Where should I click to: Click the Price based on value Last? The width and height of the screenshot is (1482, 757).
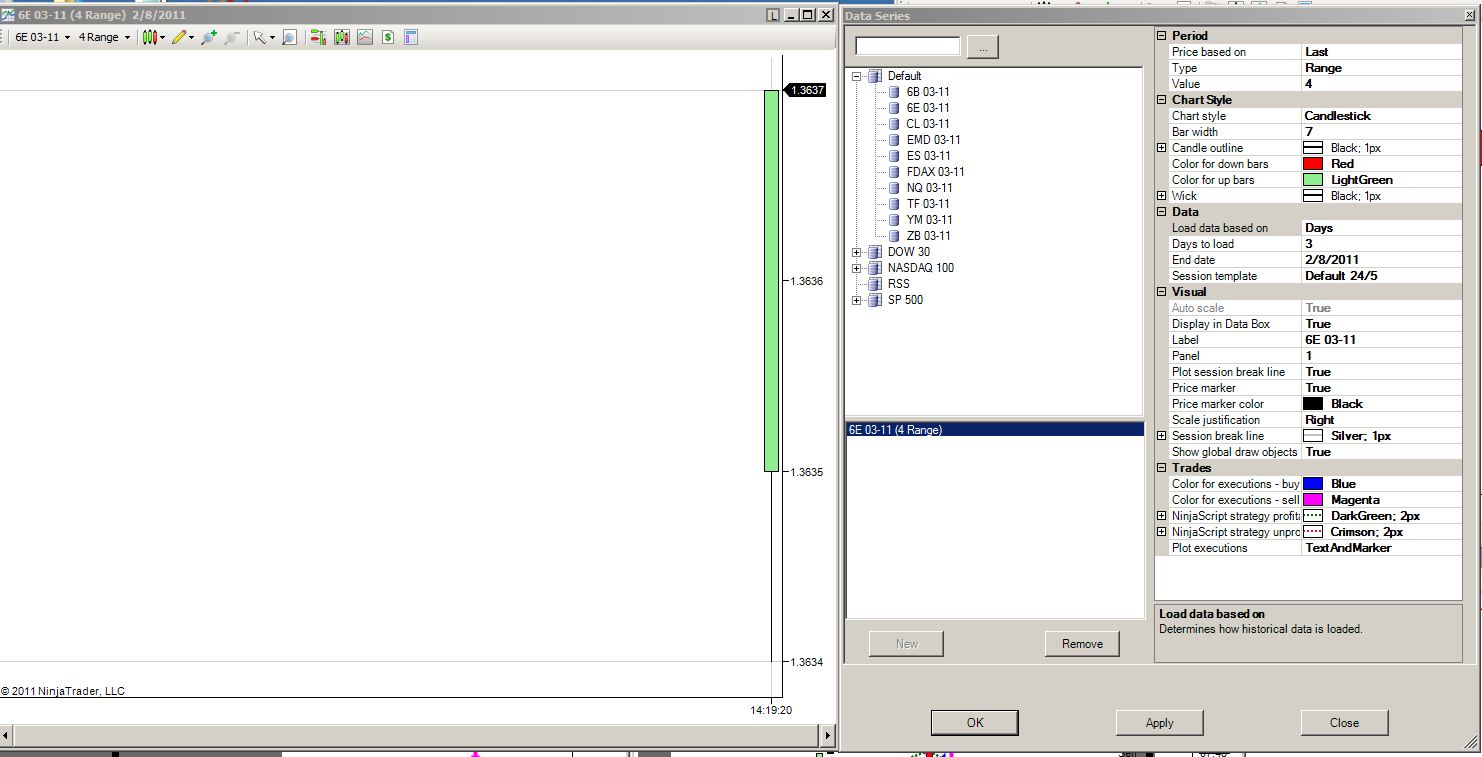coord(1381,52)
